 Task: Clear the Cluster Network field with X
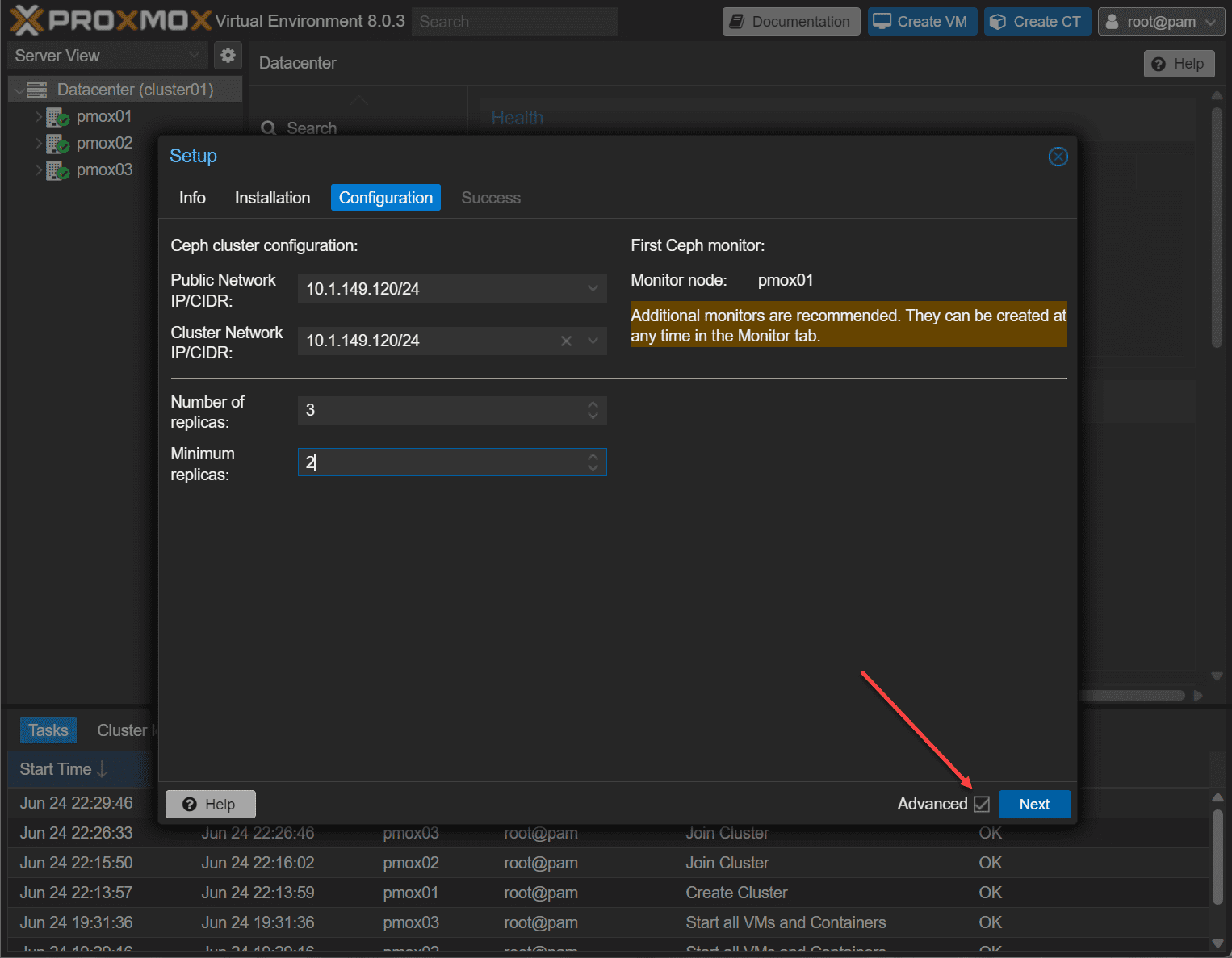click(566, 341)
